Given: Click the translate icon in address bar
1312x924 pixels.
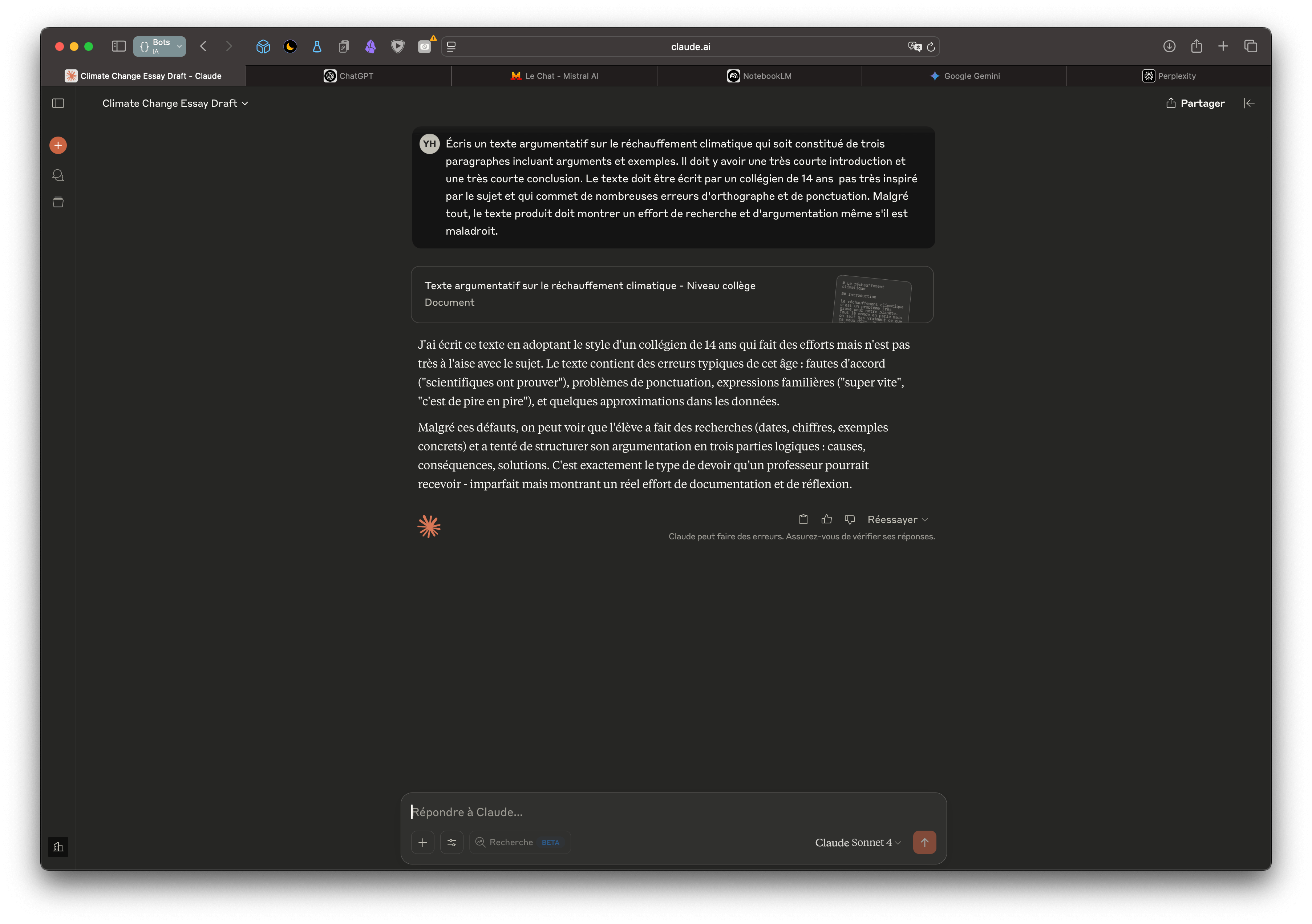Looking at the screenshot, I should [914, 47].
